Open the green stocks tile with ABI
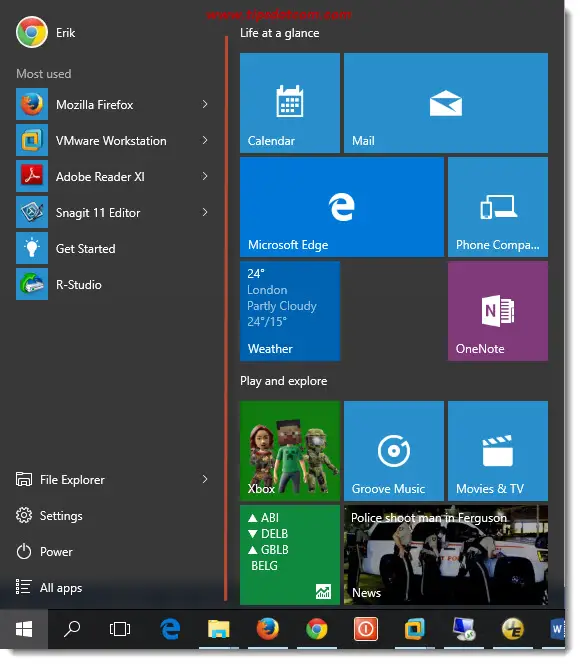Screen dimensions: 580x664 (x=290, y=555)
